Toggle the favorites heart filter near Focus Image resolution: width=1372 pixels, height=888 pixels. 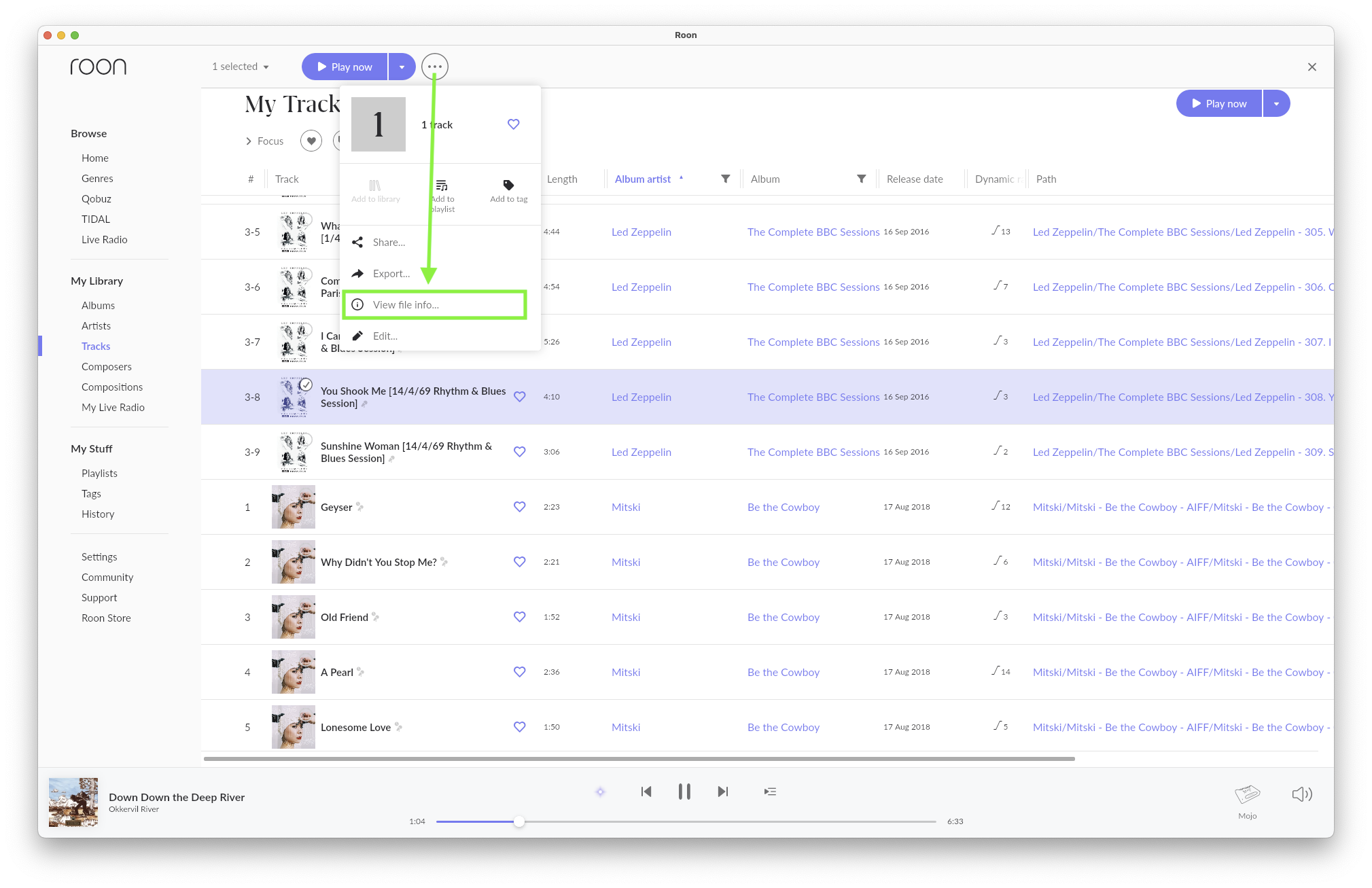[x=311, y=141]
